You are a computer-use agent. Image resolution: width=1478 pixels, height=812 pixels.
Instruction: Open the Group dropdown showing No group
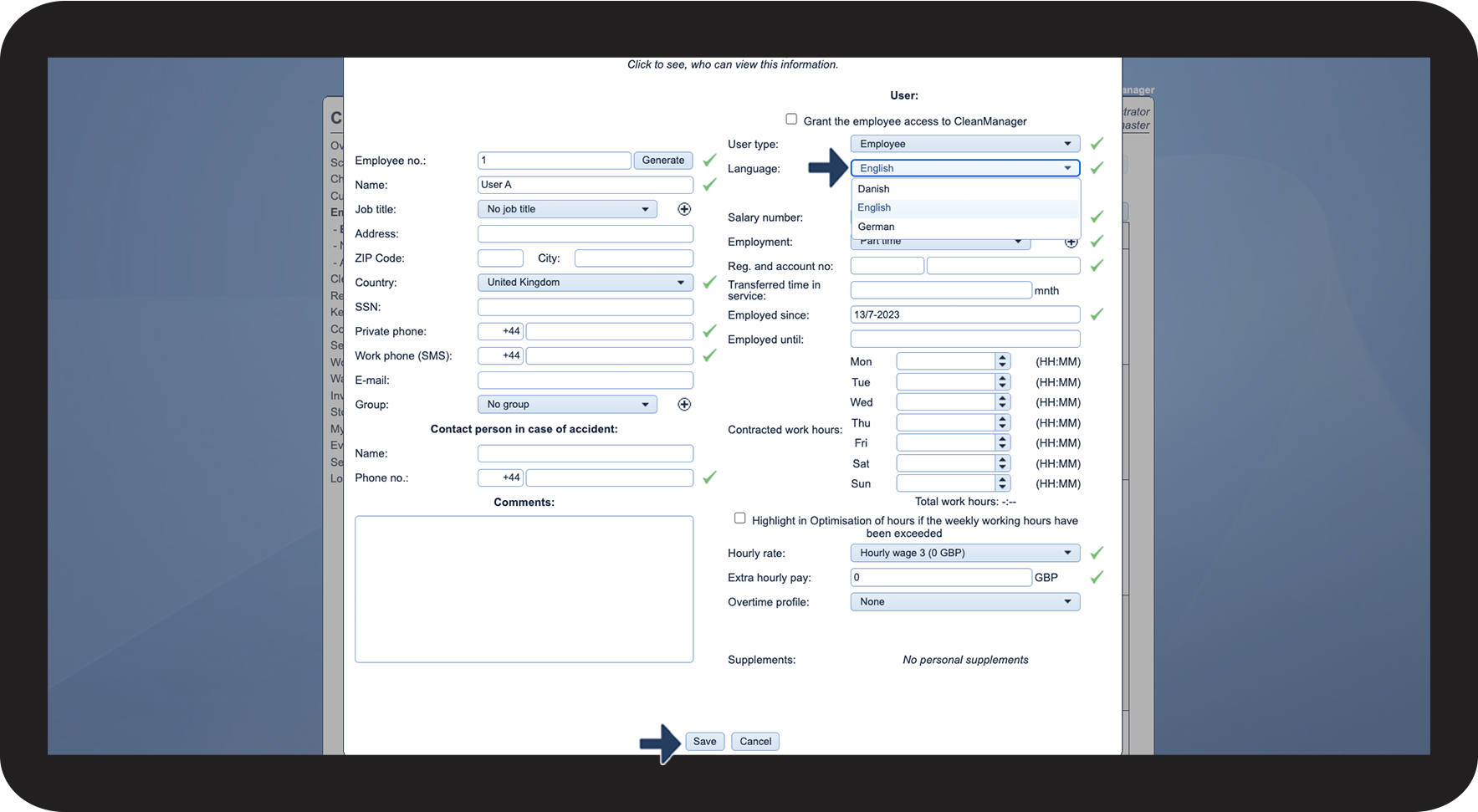567,405
